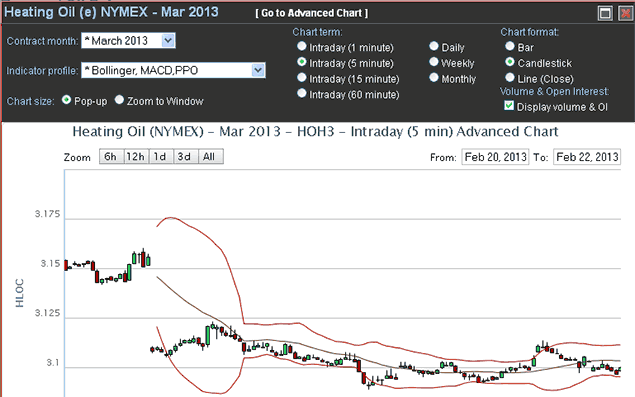Select Pop-up chart size
This screenshot has width=635, height=397.
pos(66,100)
